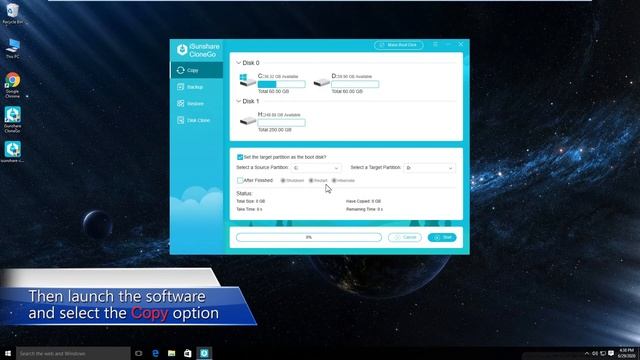The width and height of the screenshot is (640, 360).
Task: Select the H: drive icon
Action: (x=247, y=120)
